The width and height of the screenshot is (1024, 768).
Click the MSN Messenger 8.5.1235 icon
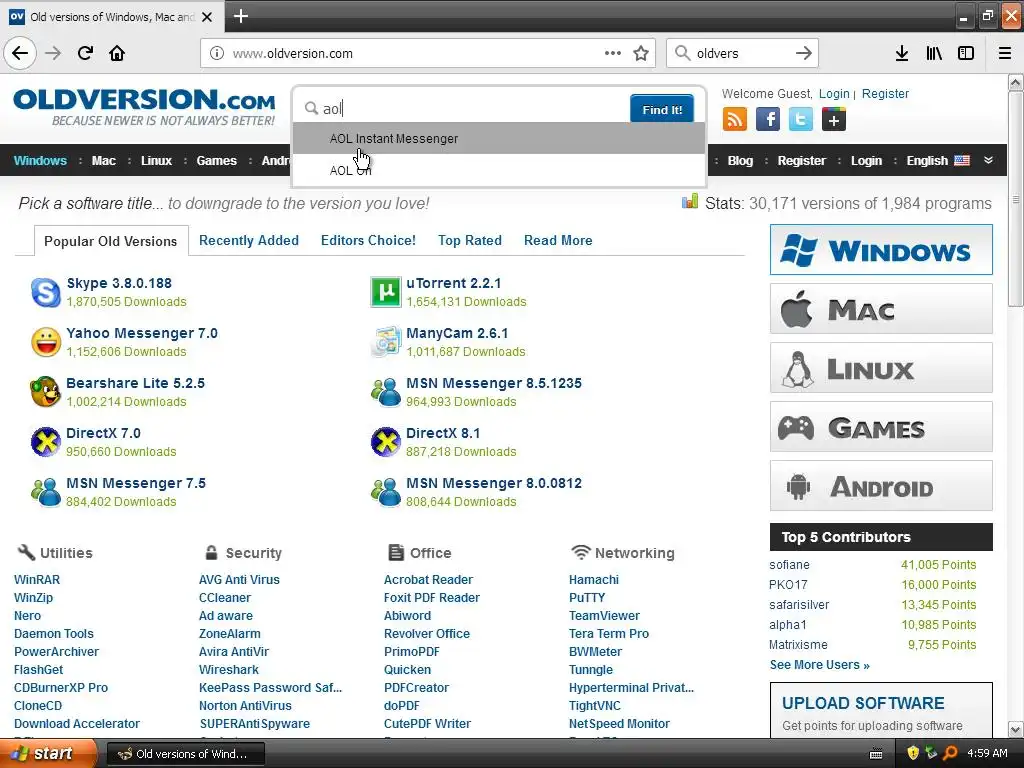[385, 392]
